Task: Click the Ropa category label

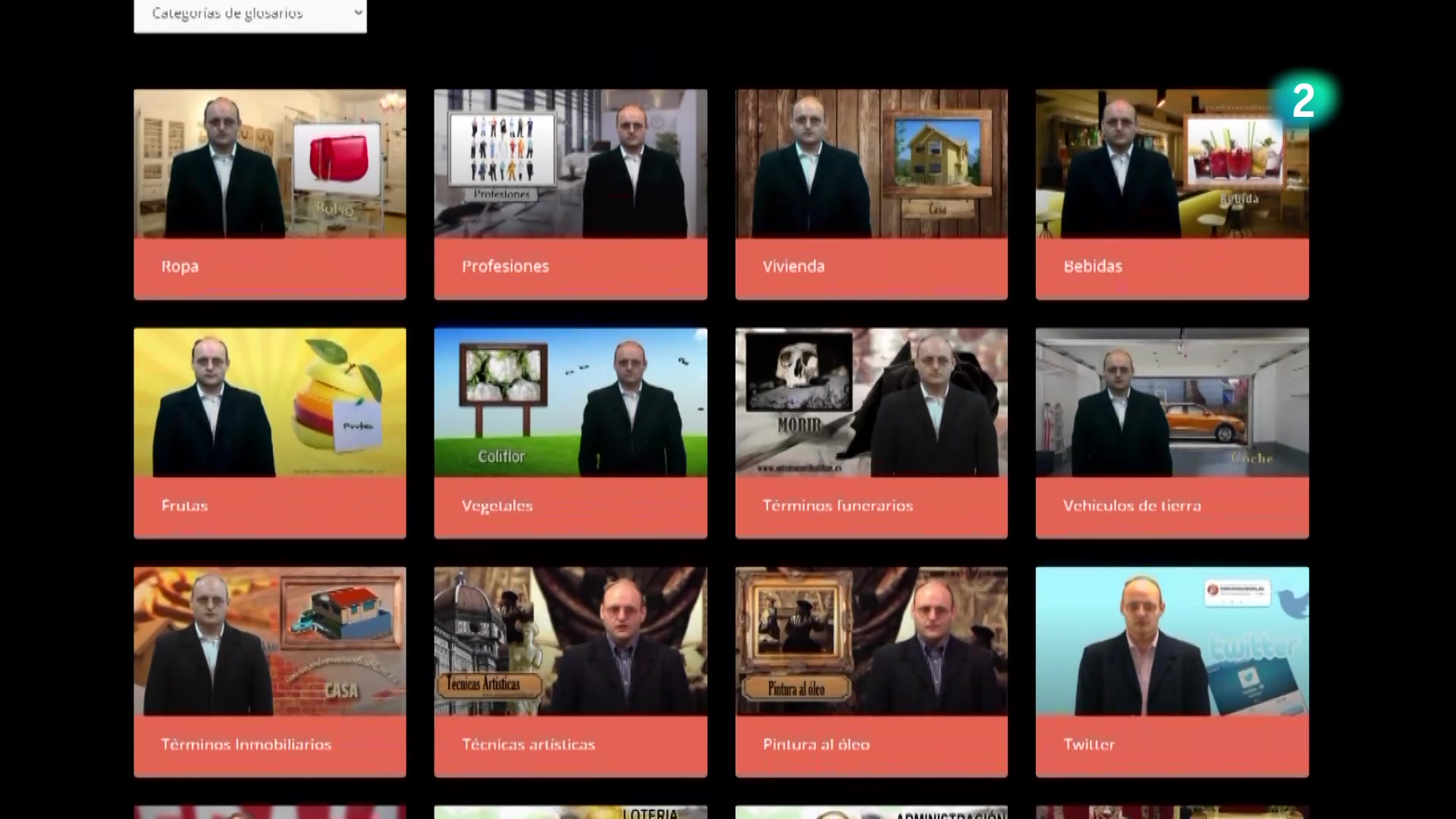Action: [180, 266]
